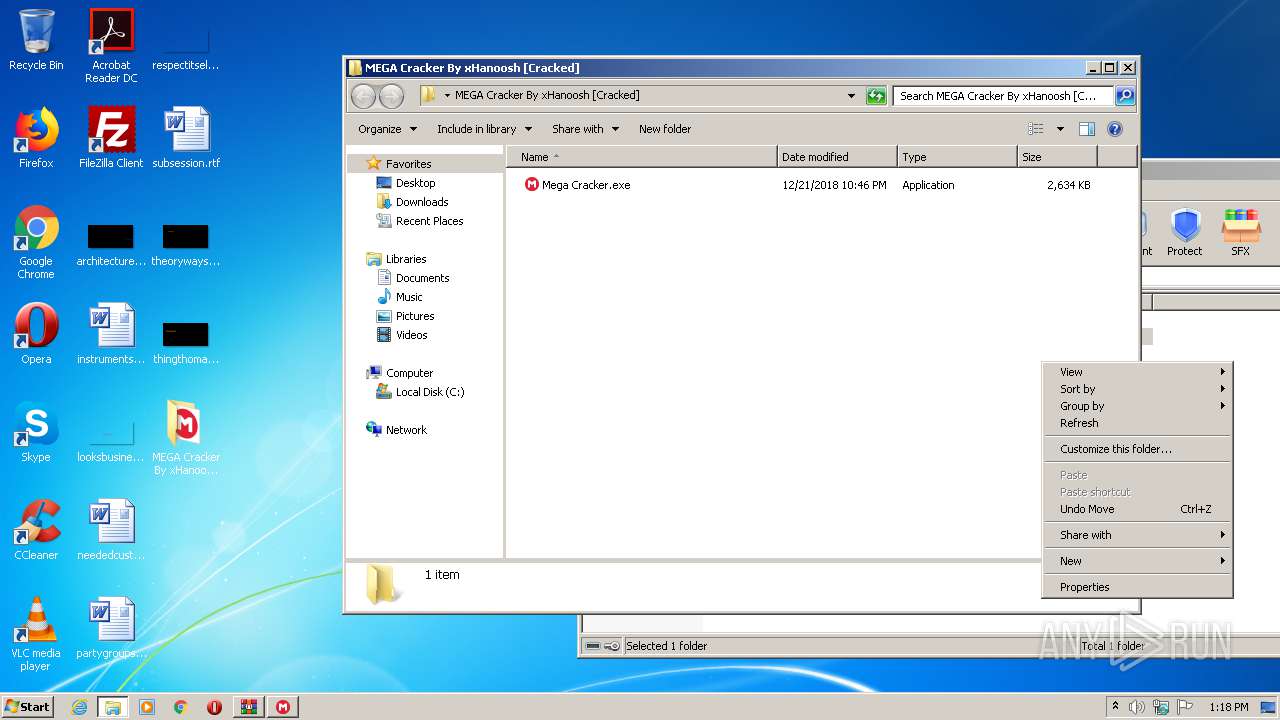Click the search magnifier icon in Explorer

pyautogui.click(x=1125, y=96)
